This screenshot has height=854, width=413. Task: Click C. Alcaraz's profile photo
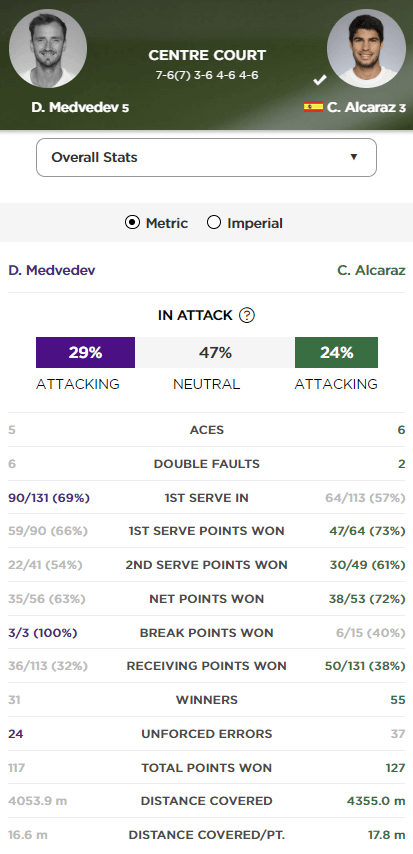pyautogui.click(x=366, y=48)
